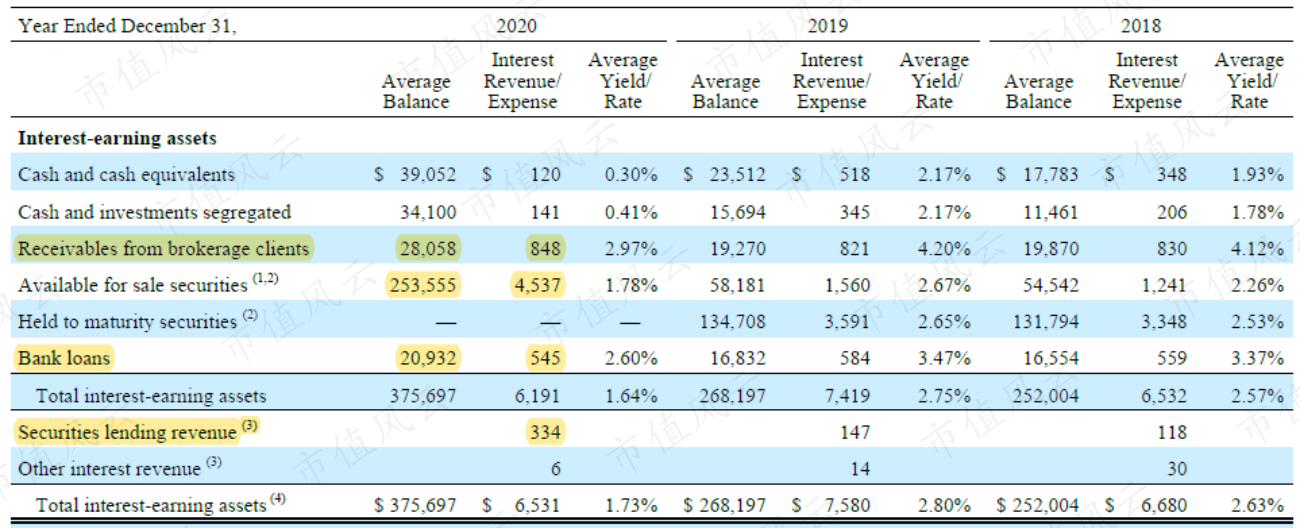1300x528 pixels.
Task: Click the highlighted 4,537 interest revenue value
Action: point(538,285)
